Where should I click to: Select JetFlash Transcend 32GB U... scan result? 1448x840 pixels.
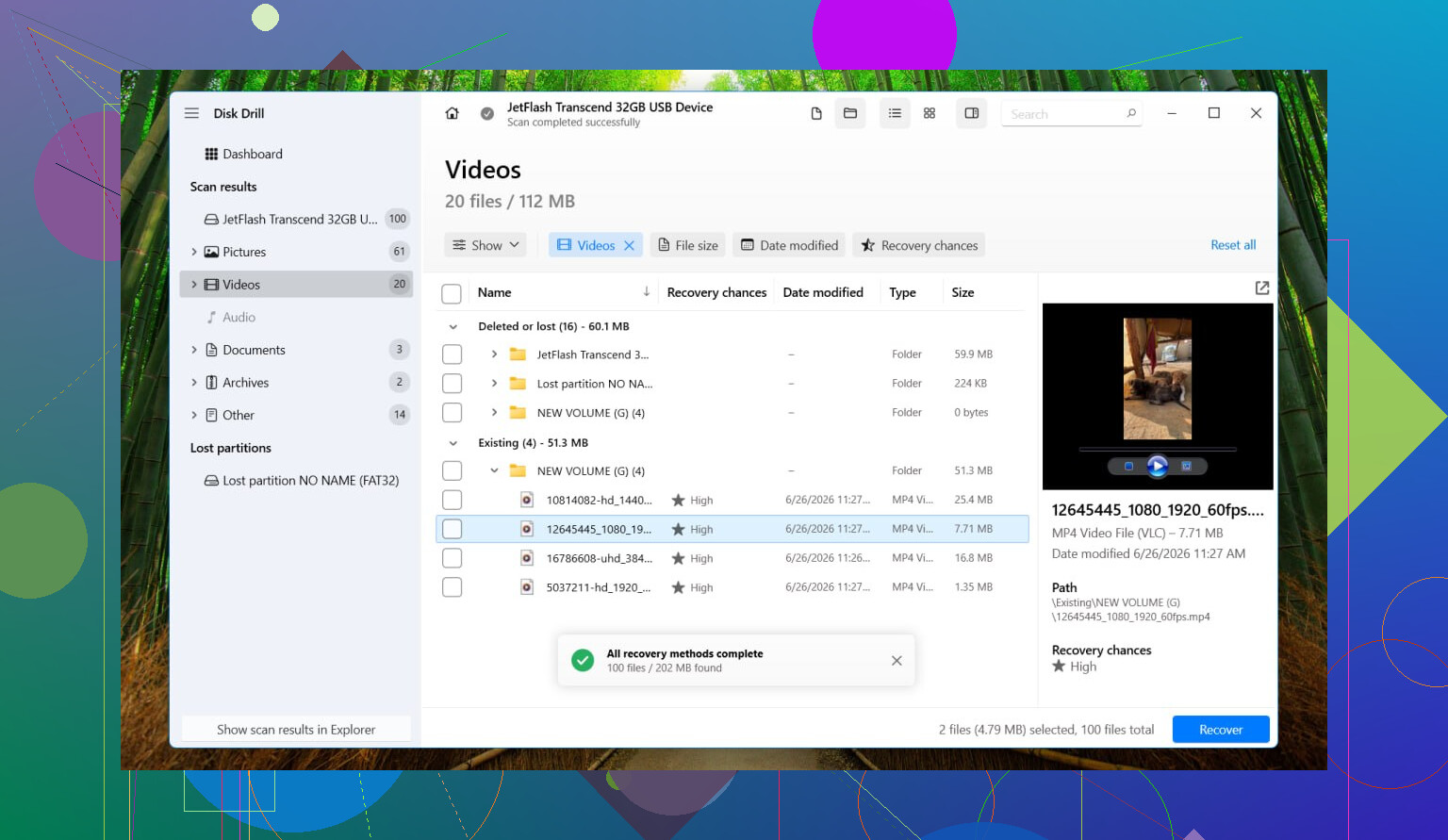[296, 219]
